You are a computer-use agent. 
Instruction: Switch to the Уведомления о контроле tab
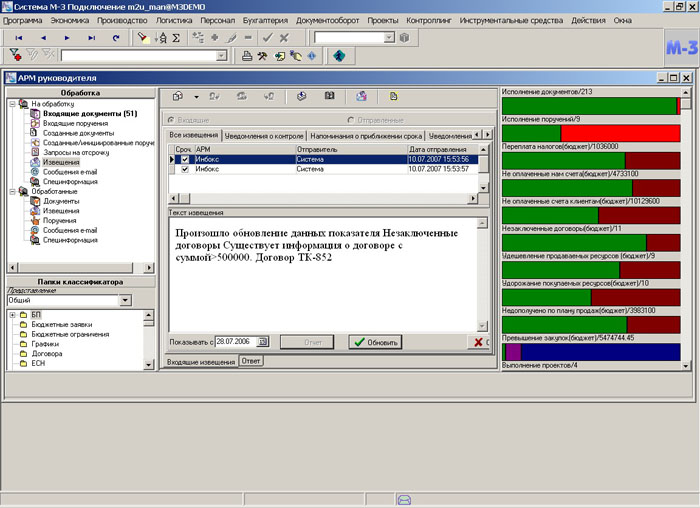pyautogui.click(x=264, y=136)
